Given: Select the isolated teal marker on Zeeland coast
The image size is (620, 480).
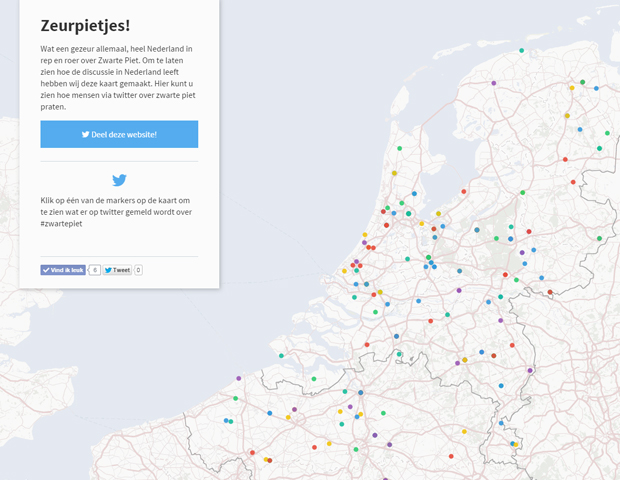Looking at the screenshot, I should tap(281, 355).
